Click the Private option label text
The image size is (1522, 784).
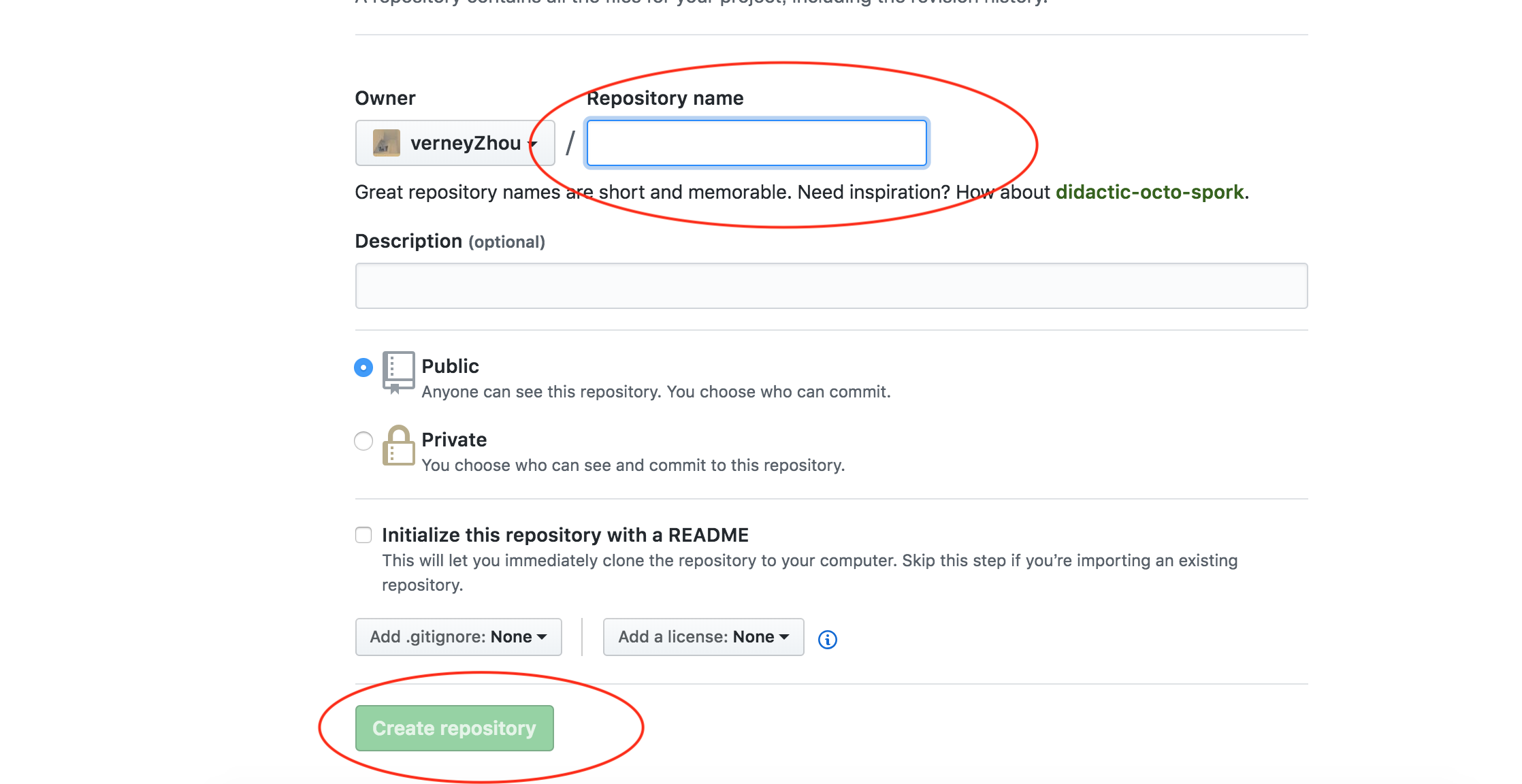[454, 440]
